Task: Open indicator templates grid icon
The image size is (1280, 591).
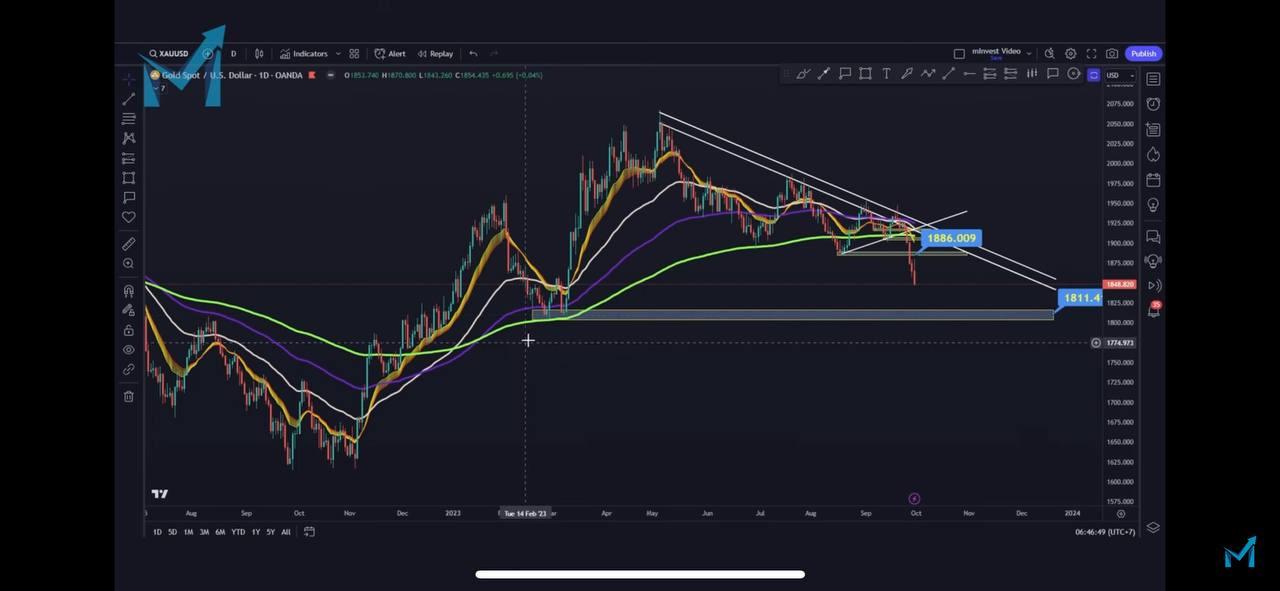Action: (354, 54)
